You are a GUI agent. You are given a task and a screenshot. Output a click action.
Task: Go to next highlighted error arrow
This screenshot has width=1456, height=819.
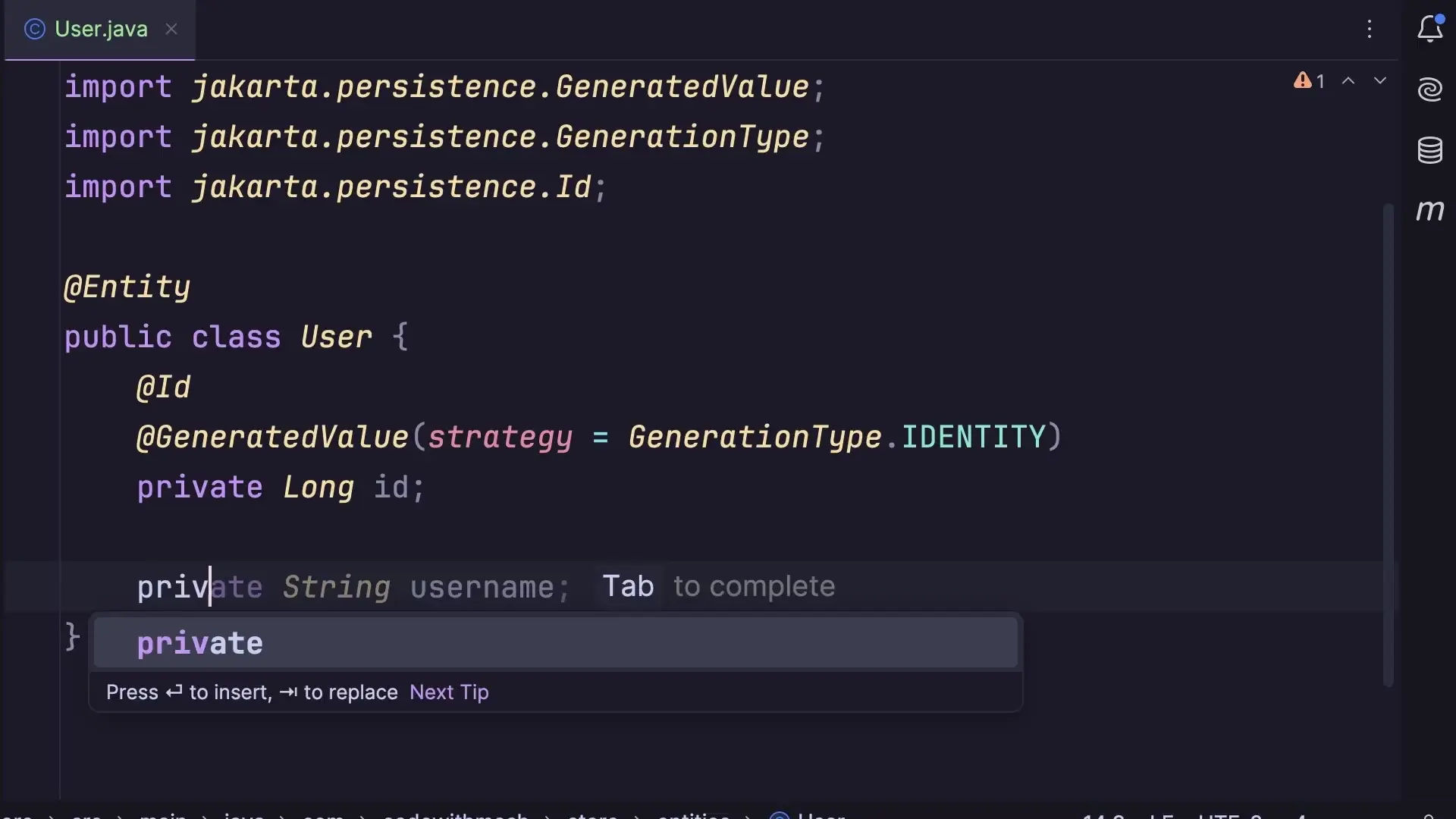click(1380, 80)
